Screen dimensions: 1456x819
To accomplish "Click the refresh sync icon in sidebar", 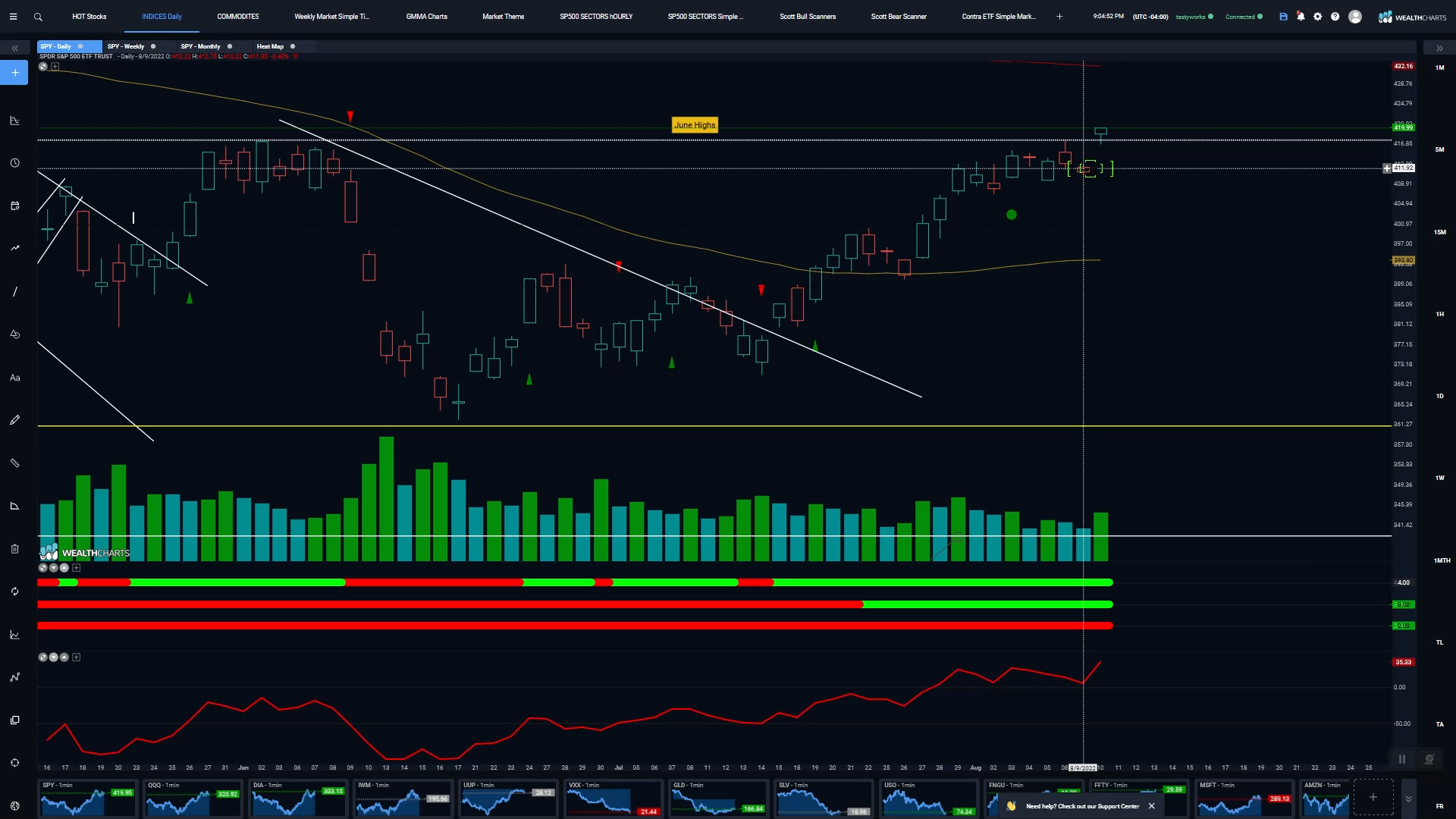I will click(14, 591).
